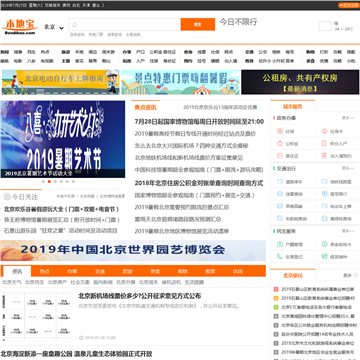Open the 美食 tab in orange bar
360x360 pixels.
[x=155, y=271]
